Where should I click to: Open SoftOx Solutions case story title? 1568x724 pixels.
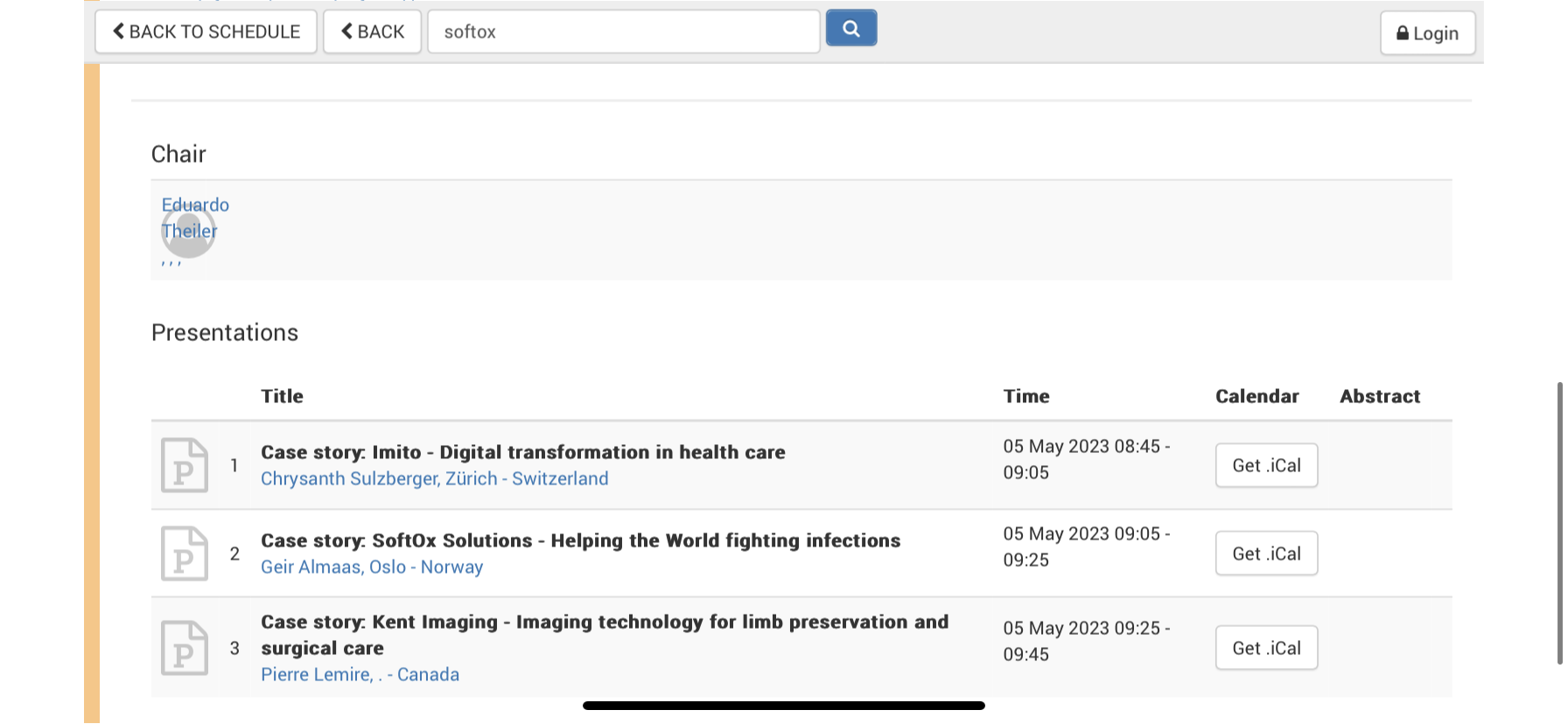tap(580, 540)
